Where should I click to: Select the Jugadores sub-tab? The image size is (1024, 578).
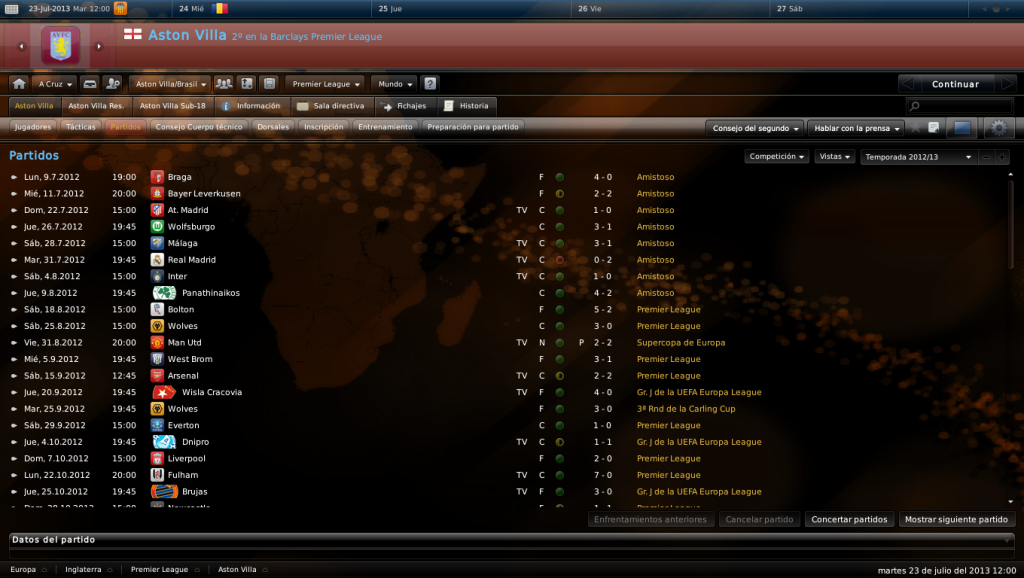point(33,127)
